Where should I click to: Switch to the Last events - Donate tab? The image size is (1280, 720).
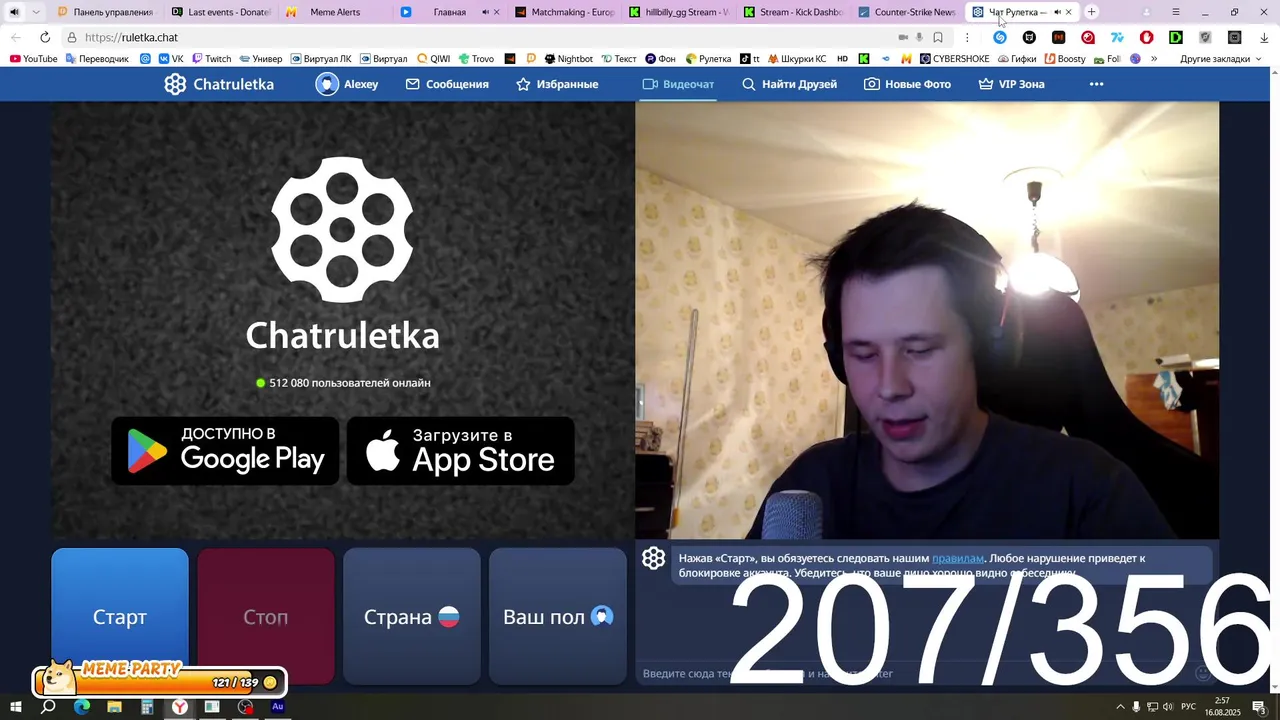point(220,12)
